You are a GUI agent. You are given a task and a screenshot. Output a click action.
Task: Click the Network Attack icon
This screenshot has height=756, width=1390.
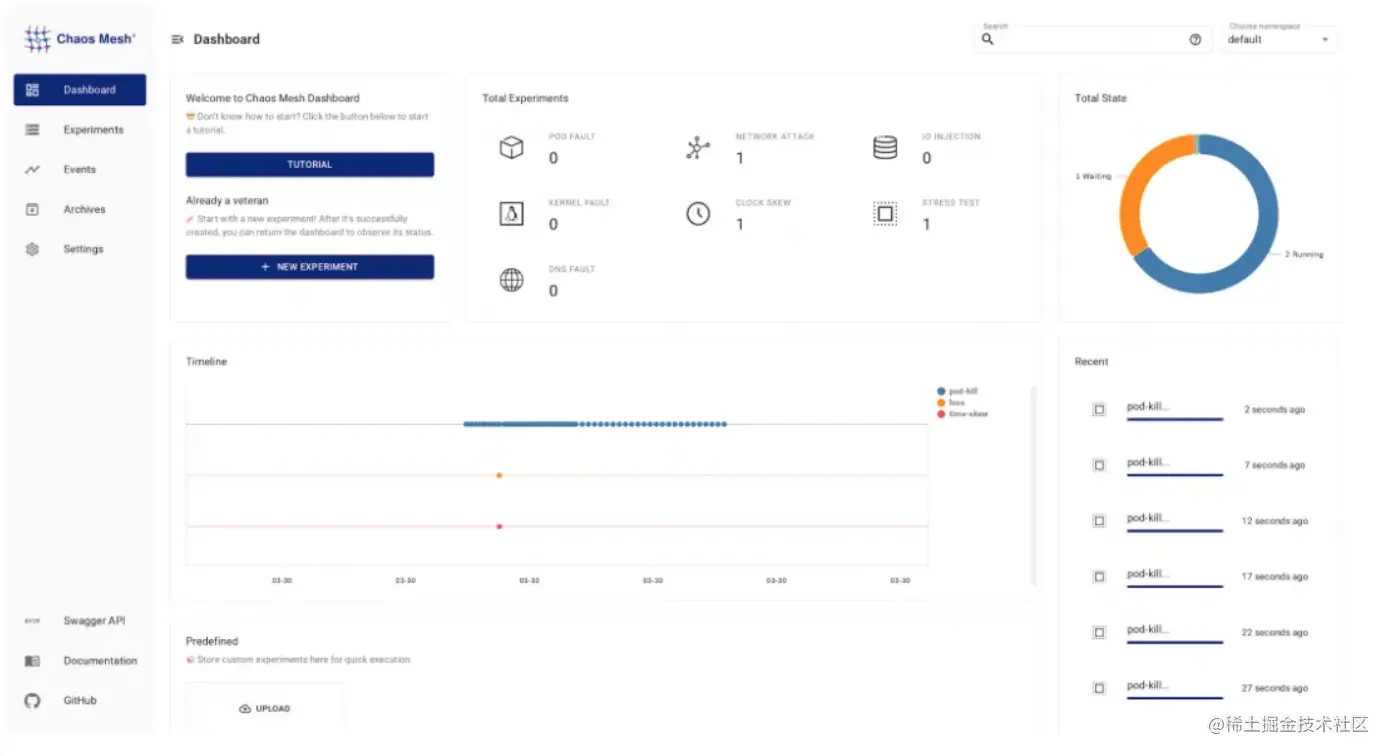(x=698, y=148)
